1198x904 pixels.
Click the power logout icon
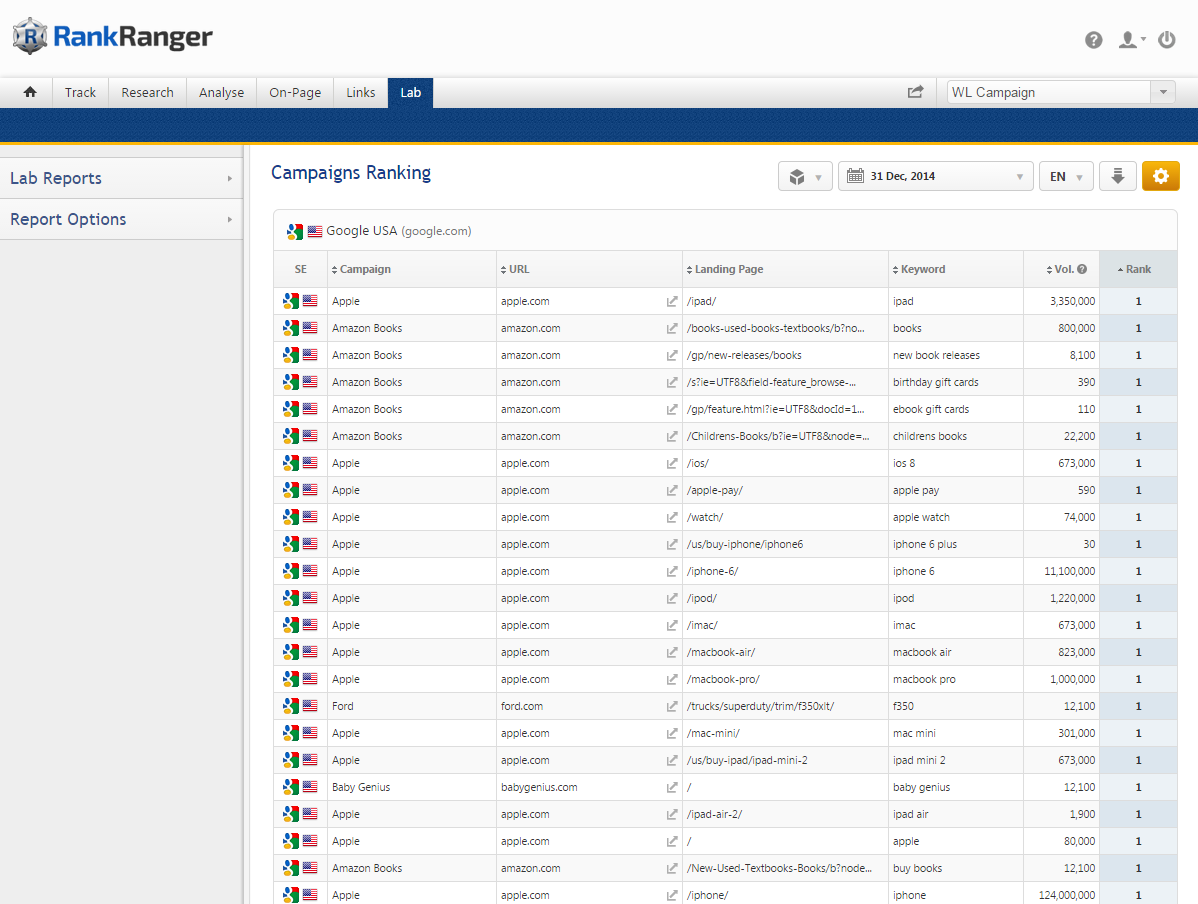(x=1166, y=40)
